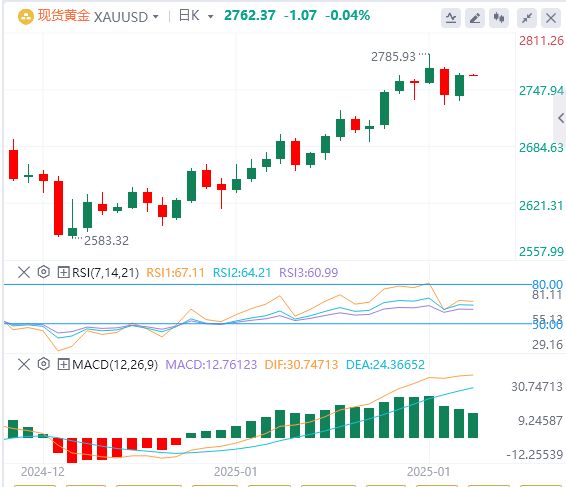Click the 2024-12 date axis label
This screenshot has width=566, height=487.
[43, 472]
